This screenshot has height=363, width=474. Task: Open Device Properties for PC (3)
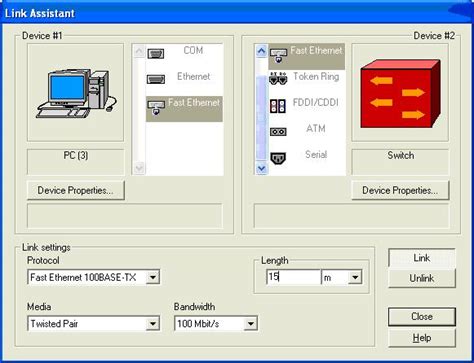[x=76, y=190]
